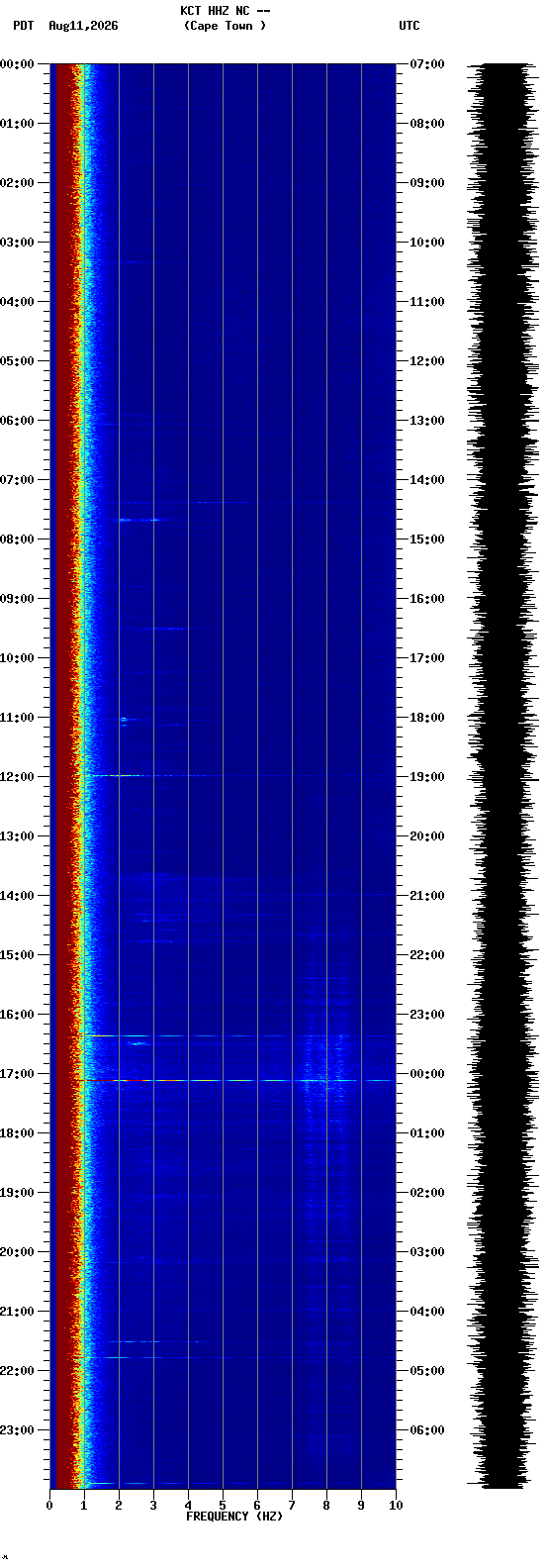Image resolution: width=546 pixels, height=1568 pixels.
Task: Click the '5' frequency tick label
Action: [x=223, y=1506]
